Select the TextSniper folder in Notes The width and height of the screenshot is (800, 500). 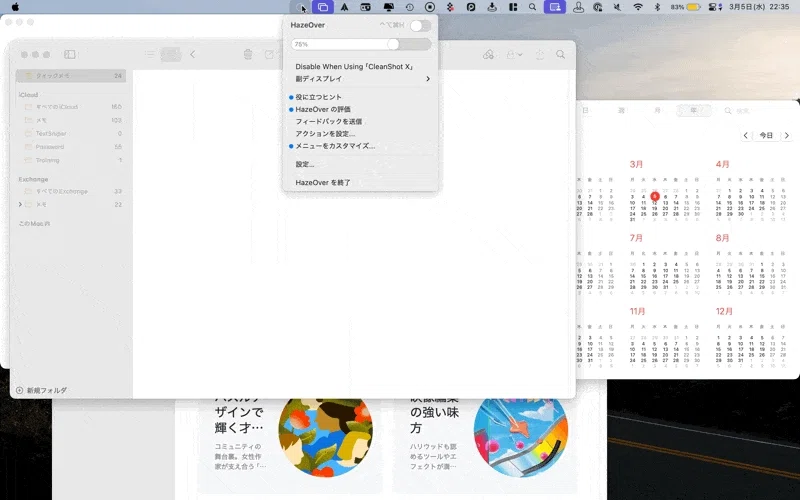tap(71, 133)
